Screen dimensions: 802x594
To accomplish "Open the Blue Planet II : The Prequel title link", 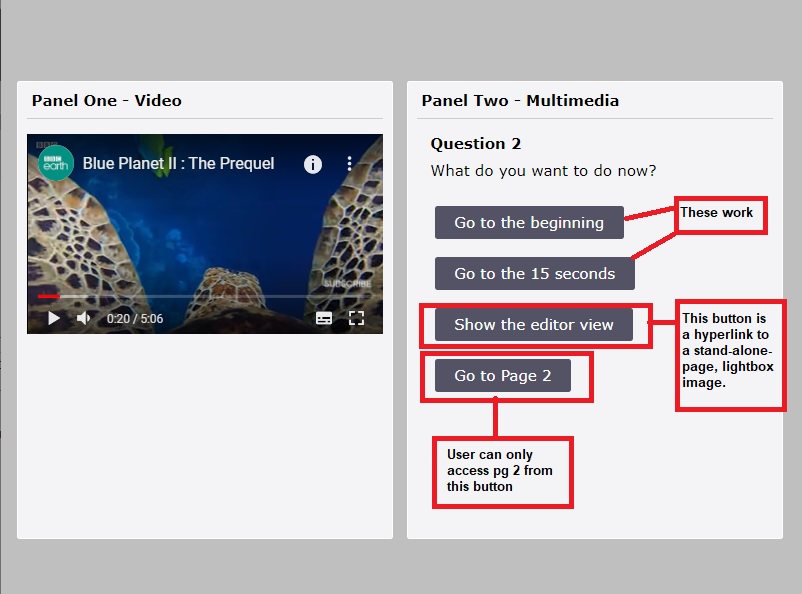I will pos(179,163).
